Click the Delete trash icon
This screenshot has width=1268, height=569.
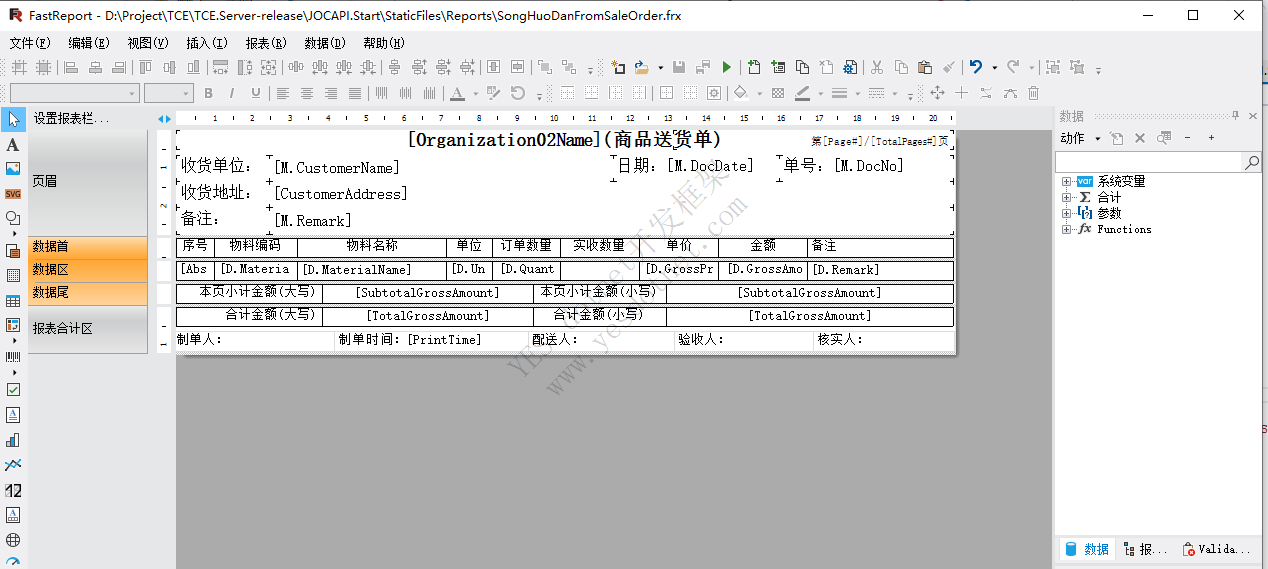point(1034,93)
